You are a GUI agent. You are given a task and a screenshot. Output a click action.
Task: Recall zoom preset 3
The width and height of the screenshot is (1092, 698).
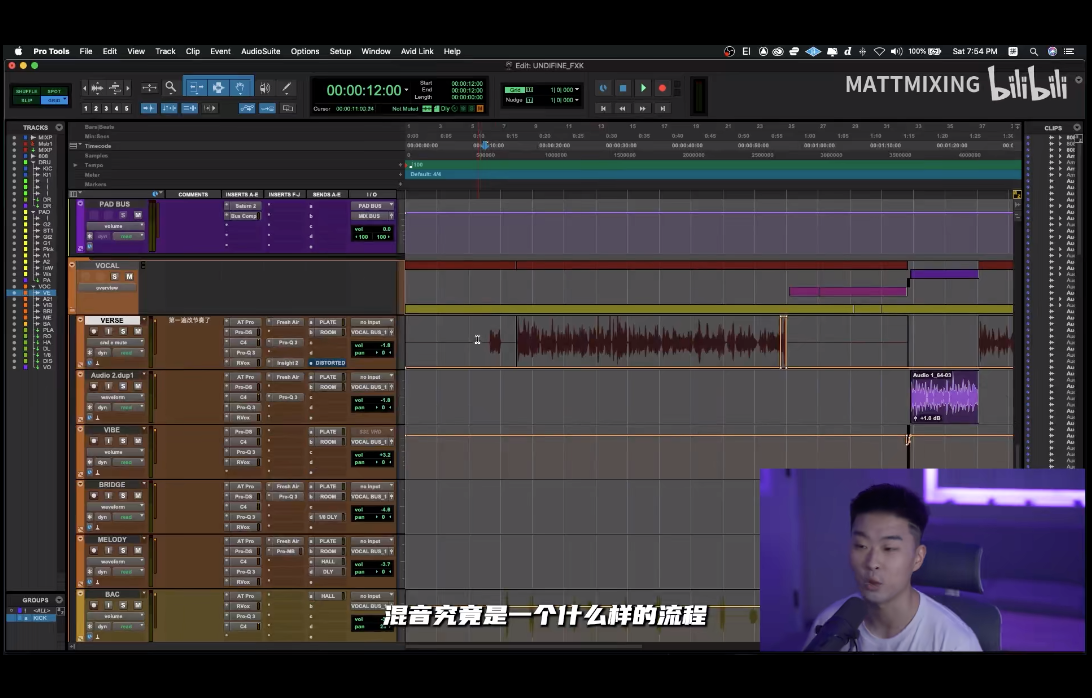coord(106,109)
